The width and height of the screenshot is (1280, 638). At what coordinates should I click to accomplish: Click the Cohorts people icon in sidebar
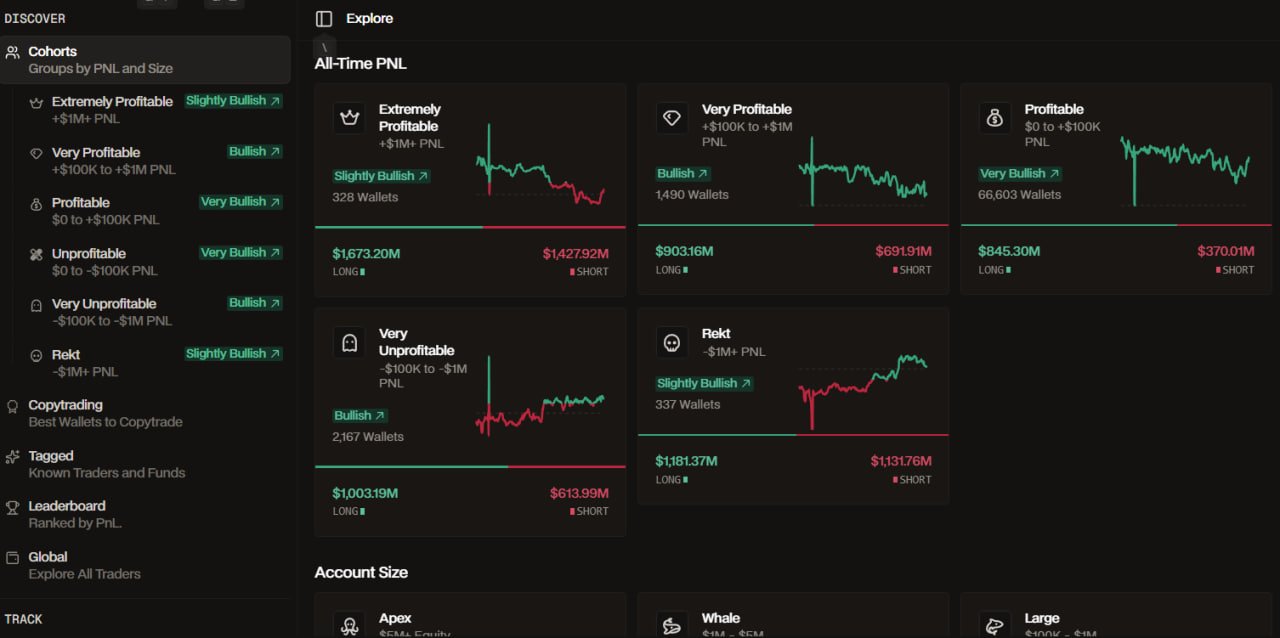point(12,51)
